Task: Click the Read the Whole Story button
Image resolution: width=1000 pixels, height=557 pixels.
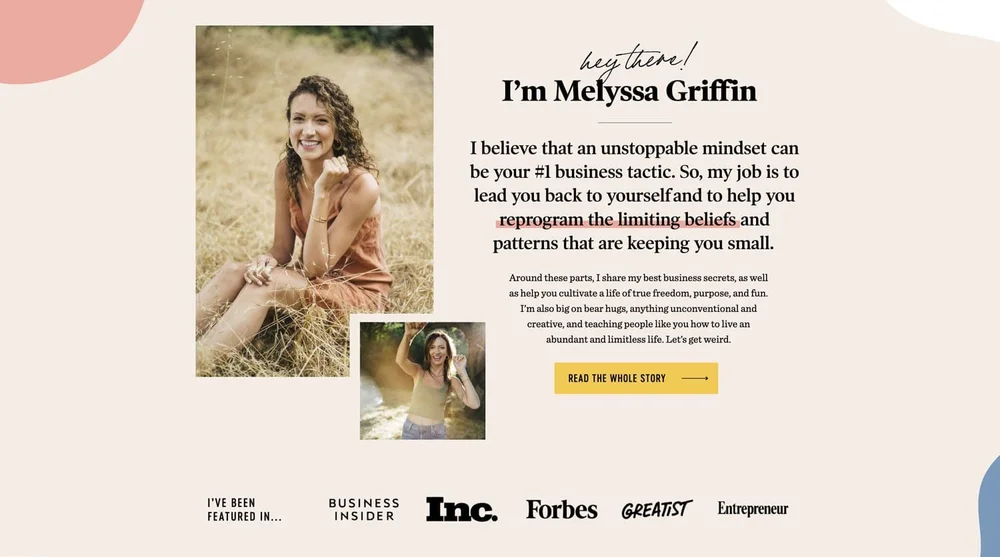Action: pos(636,378)
